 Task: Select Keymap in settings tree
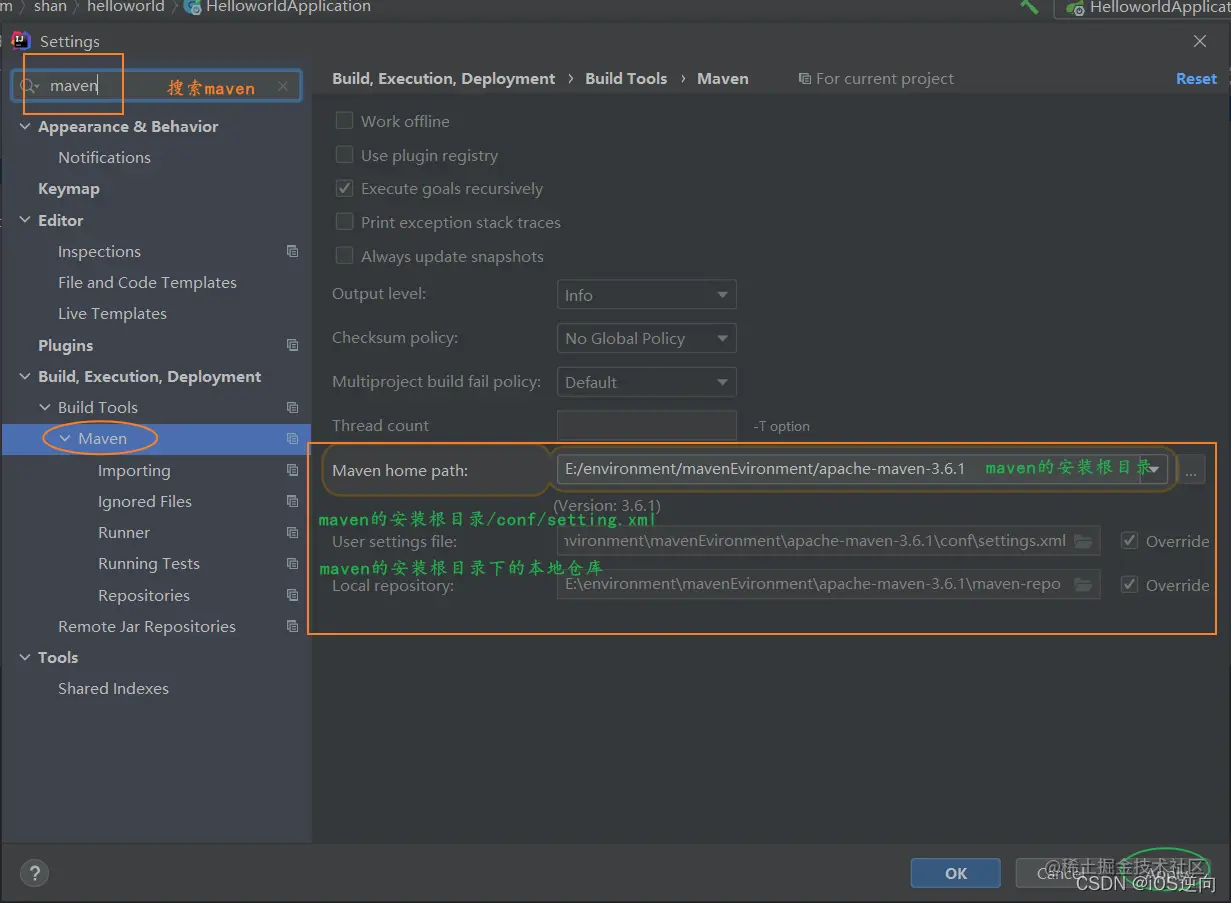coord(69,188)
